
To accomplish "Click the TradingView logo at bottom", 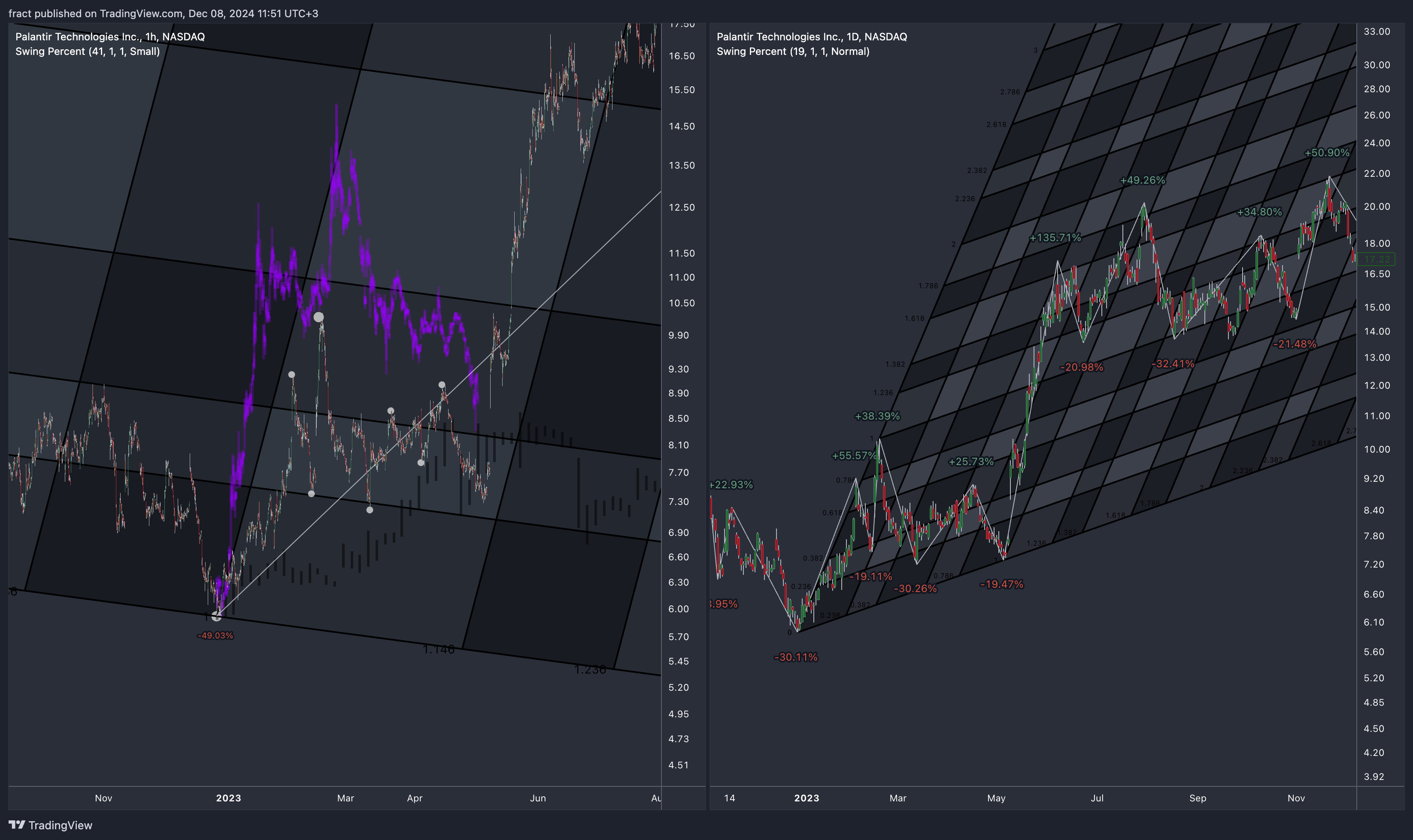I will tap(50, 825).
